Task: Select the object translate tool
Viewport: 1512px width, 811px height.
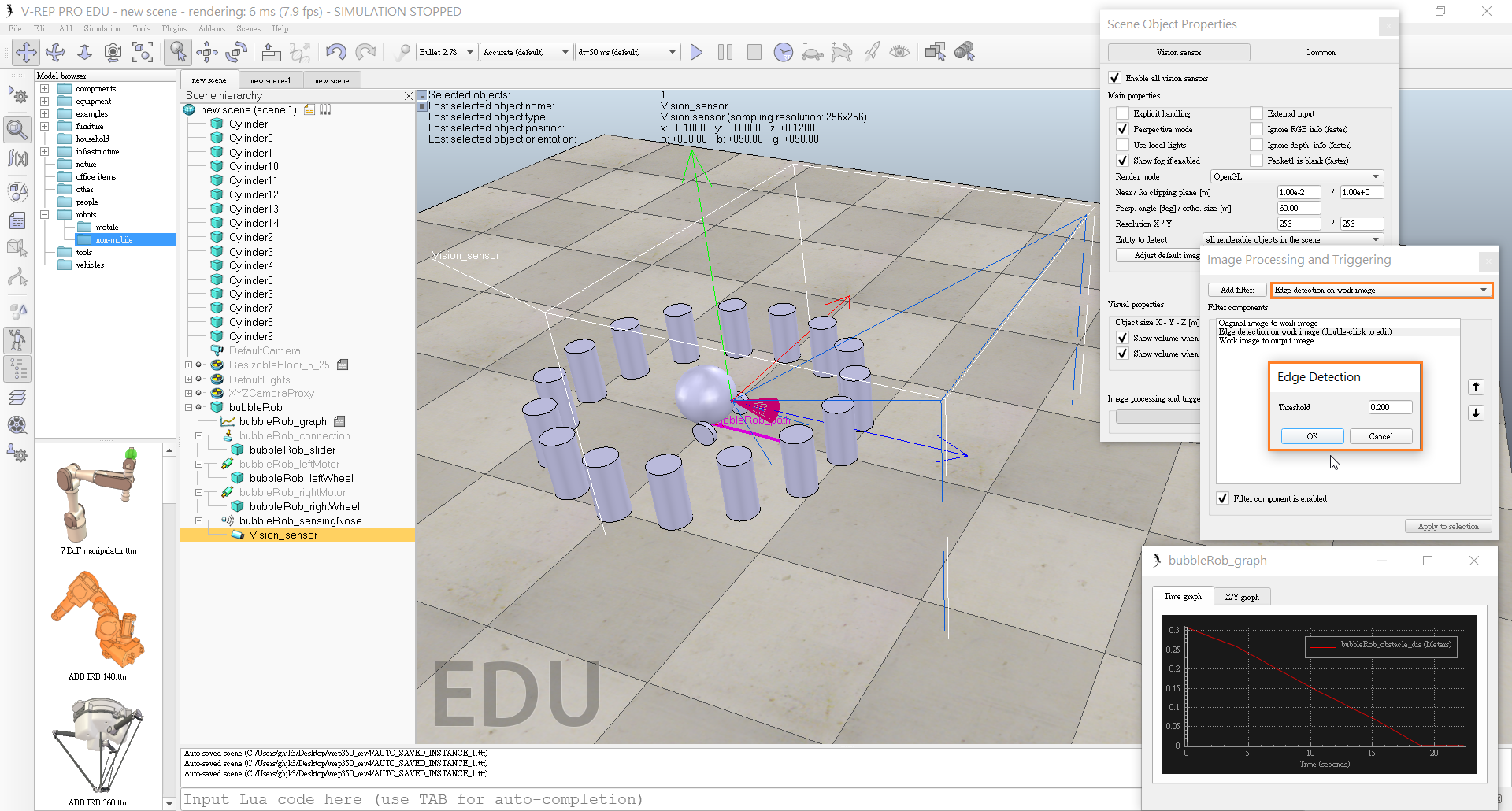Action: click(x=207, y=52)
